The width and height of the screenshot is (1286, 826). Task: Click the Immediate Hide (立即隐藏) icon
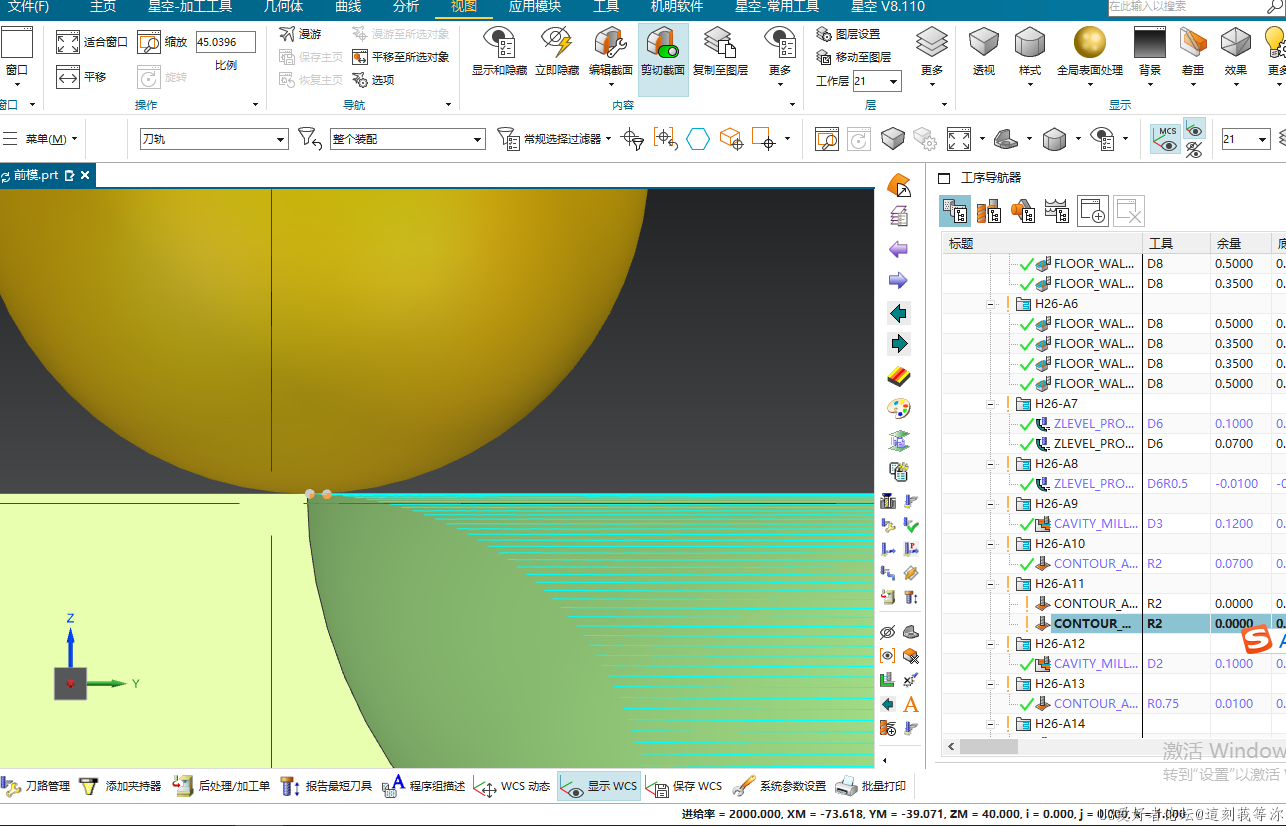(556, 44)
